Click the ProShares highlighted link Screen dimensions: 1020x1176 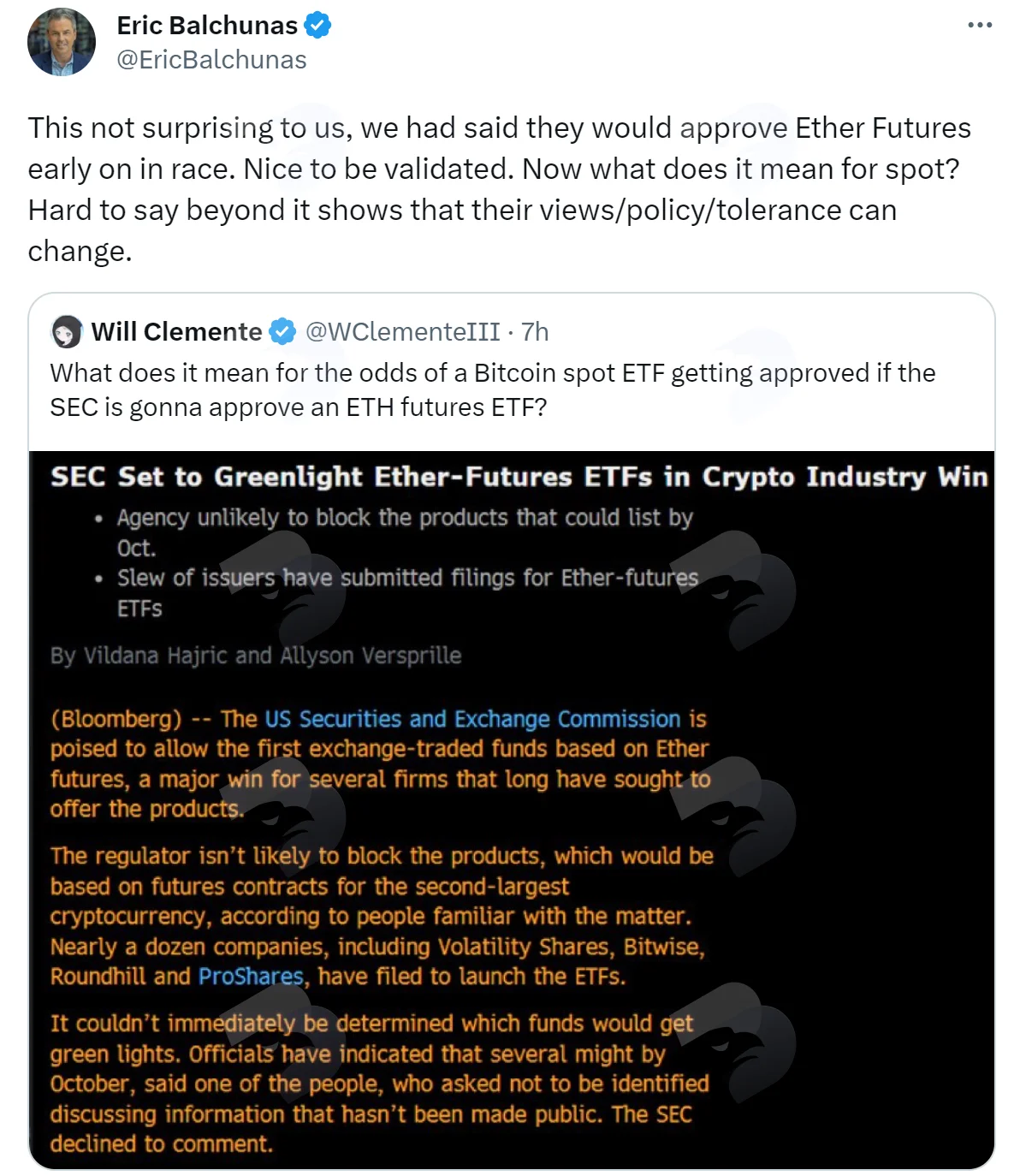[x=251, y=977]
